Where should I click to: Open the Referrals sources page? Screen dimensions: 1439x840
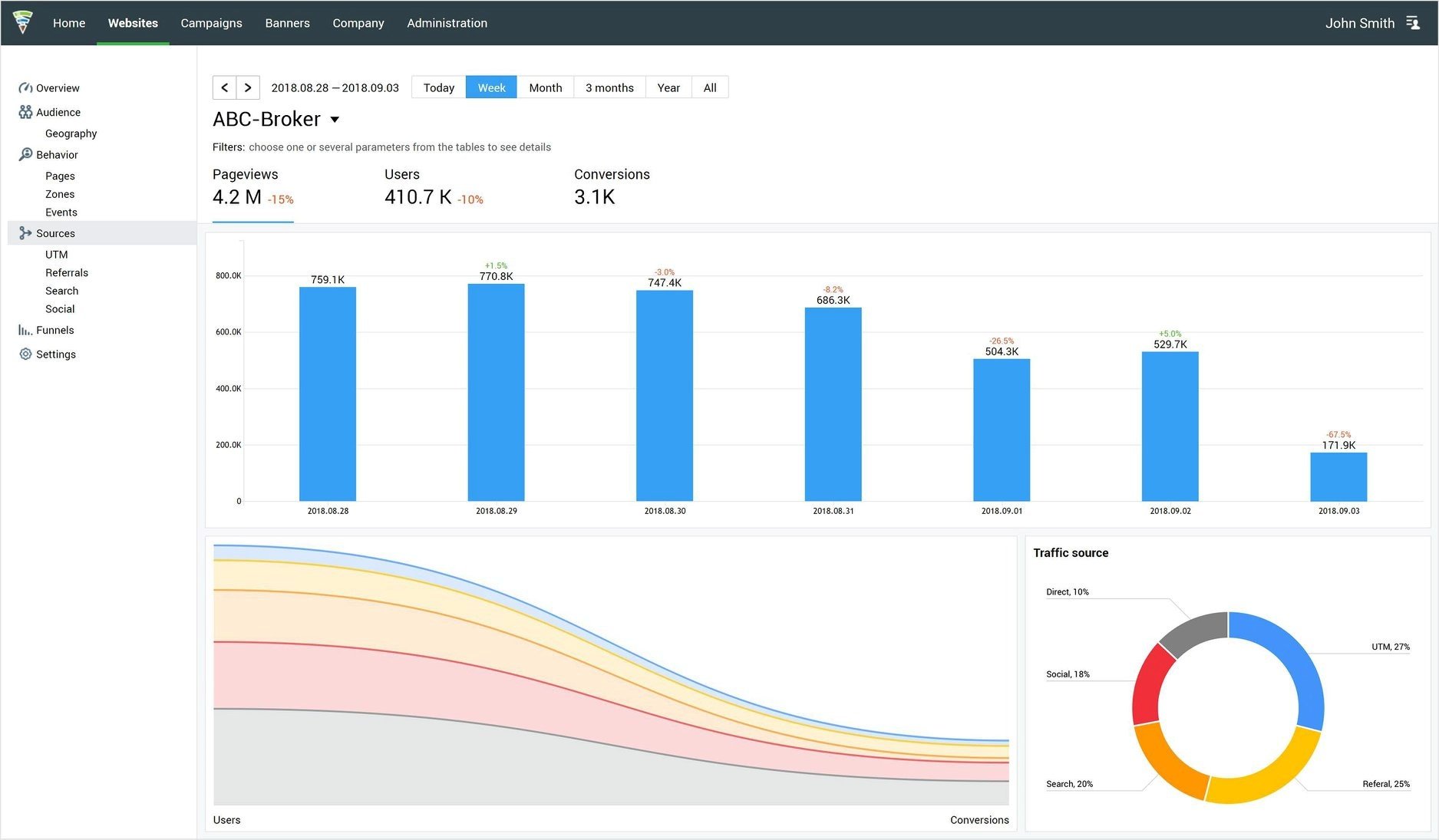[67, 273]
